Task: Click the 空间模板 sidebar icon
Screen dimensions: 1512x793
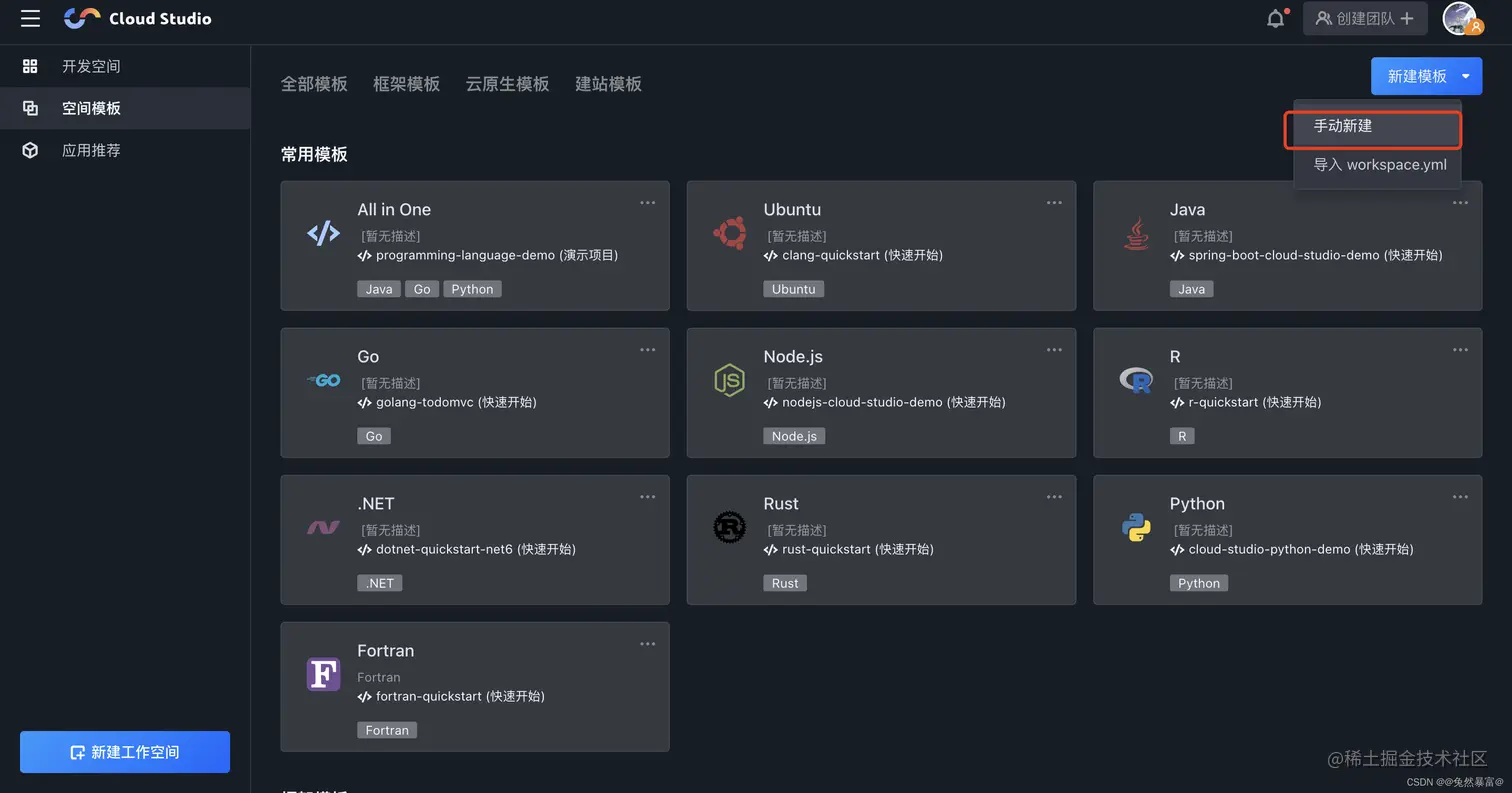Action: coord(30,108)
